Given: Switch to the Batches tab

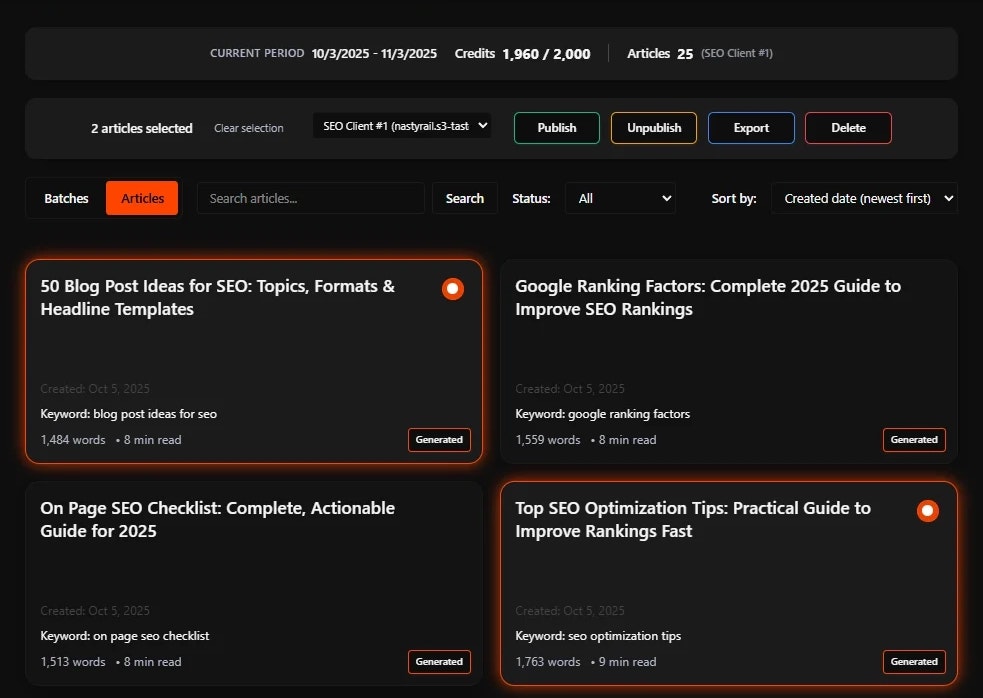Looking at the screenshot, I should (x=66, y=198).
